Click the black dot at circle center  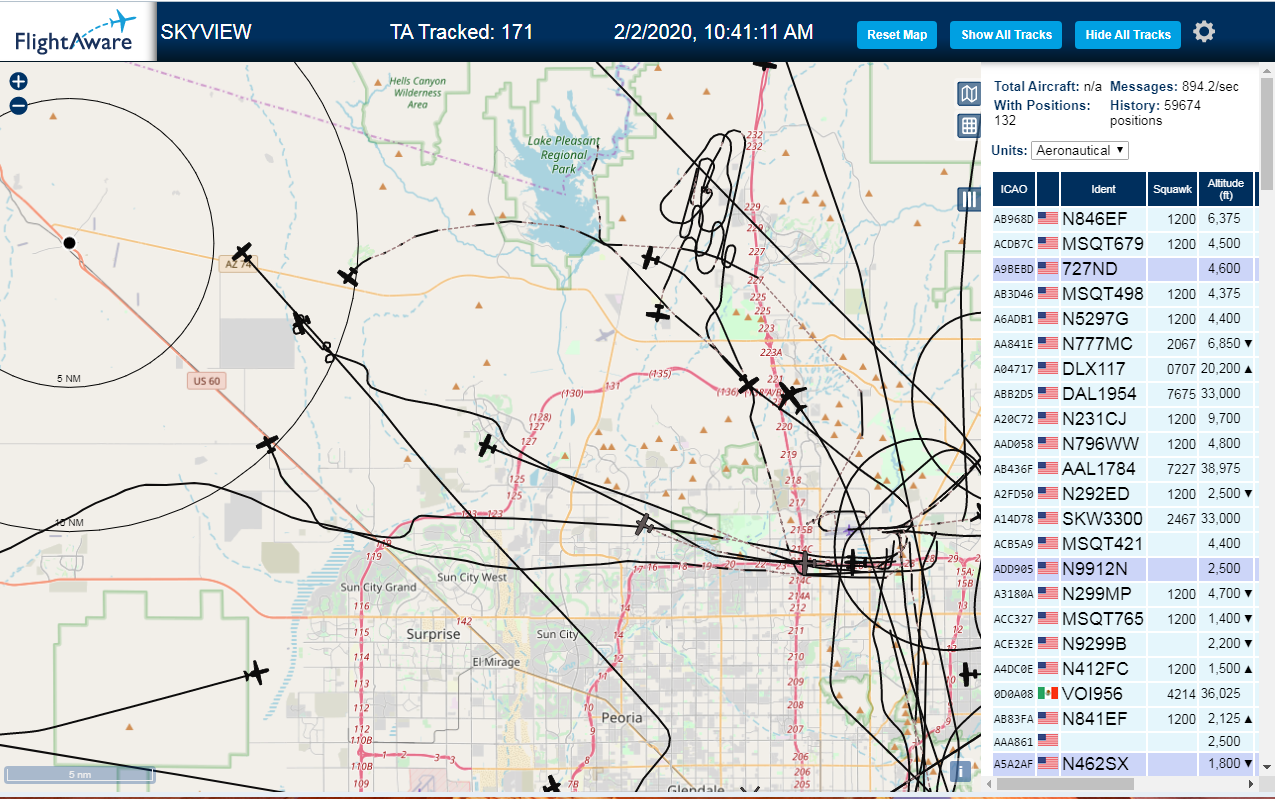point(69,243)
